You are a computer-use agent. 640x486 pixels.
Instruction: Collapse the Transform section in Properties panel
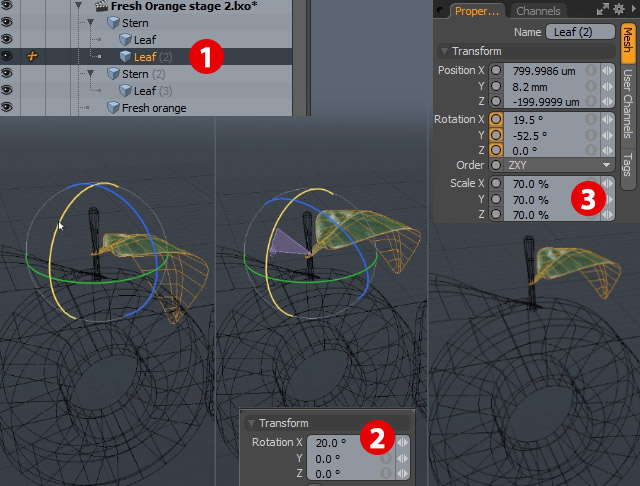tap(444, 51)
